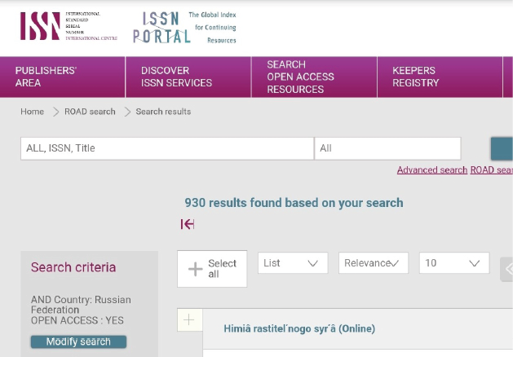513x368 pixels.
Task: Collapse side panel with right edge arrow
Action: [507, 269]
